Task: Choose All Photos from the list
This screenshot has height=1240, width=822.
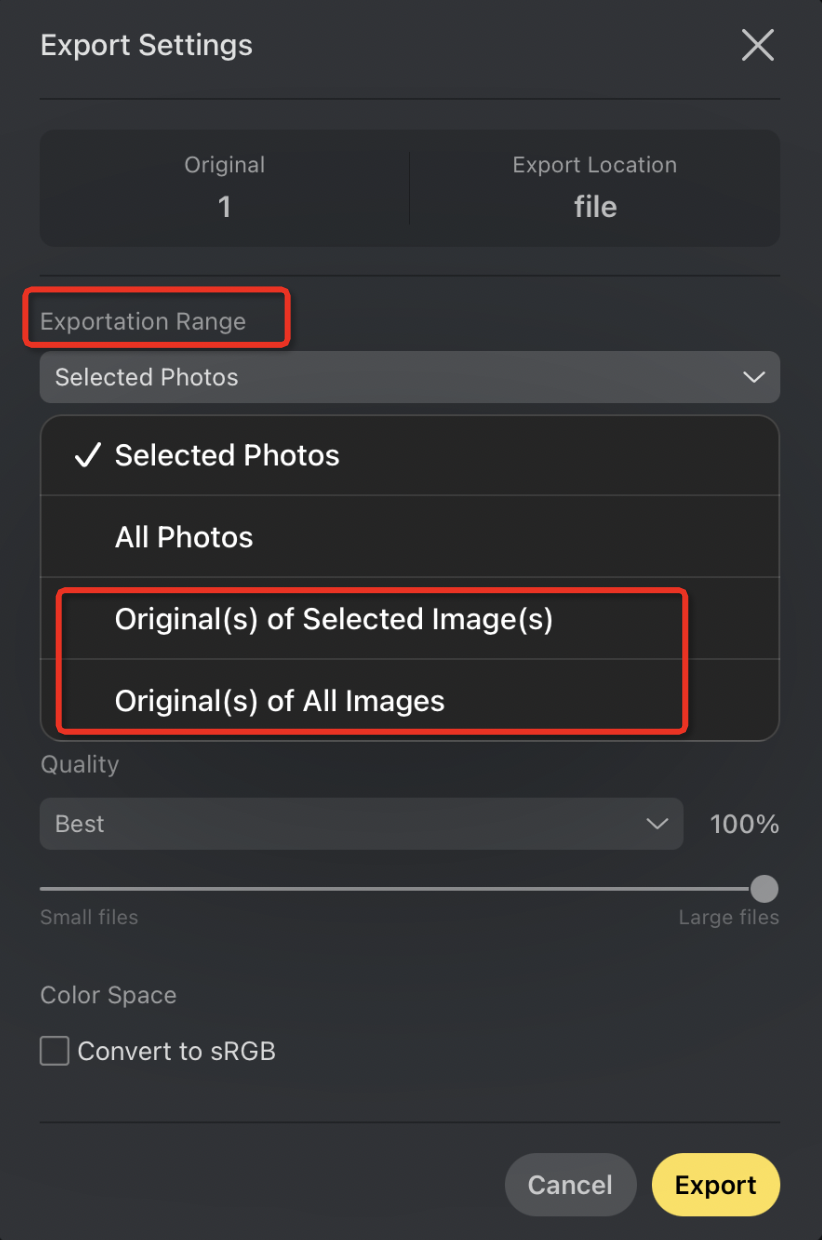Action: [410, 537]
